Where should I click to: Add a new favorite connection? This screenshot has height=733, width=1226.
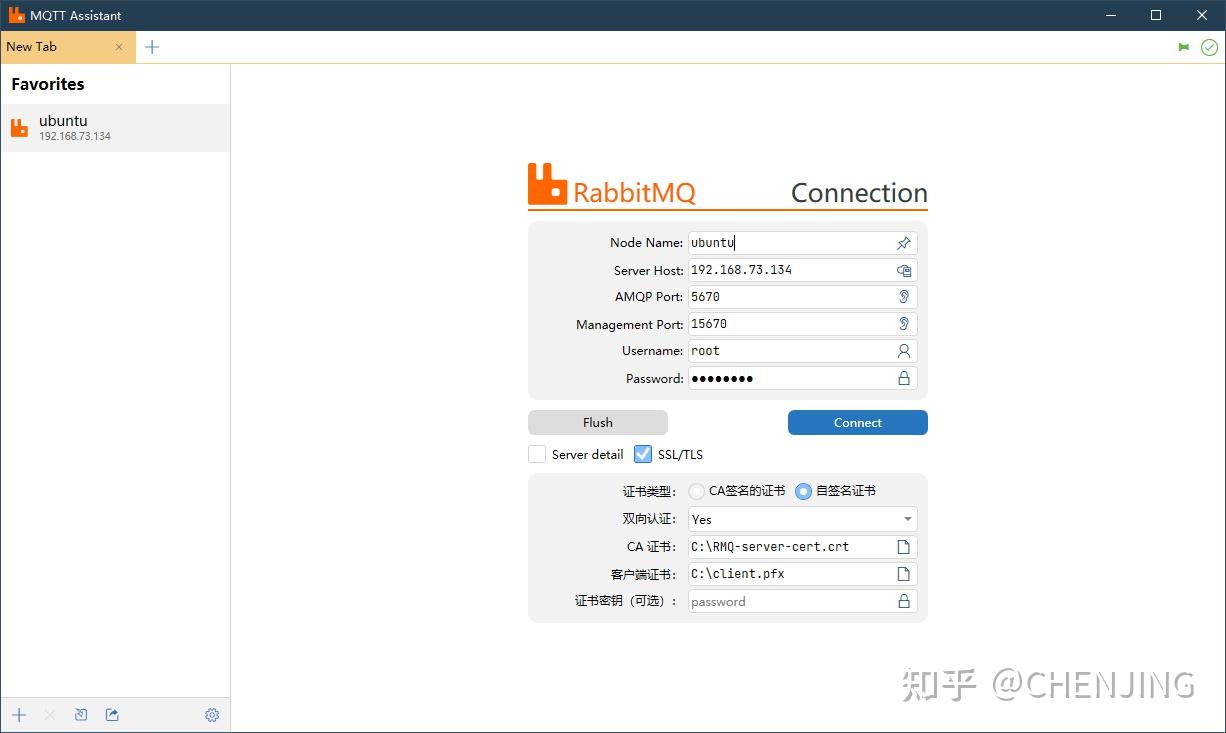pos(18,714)
